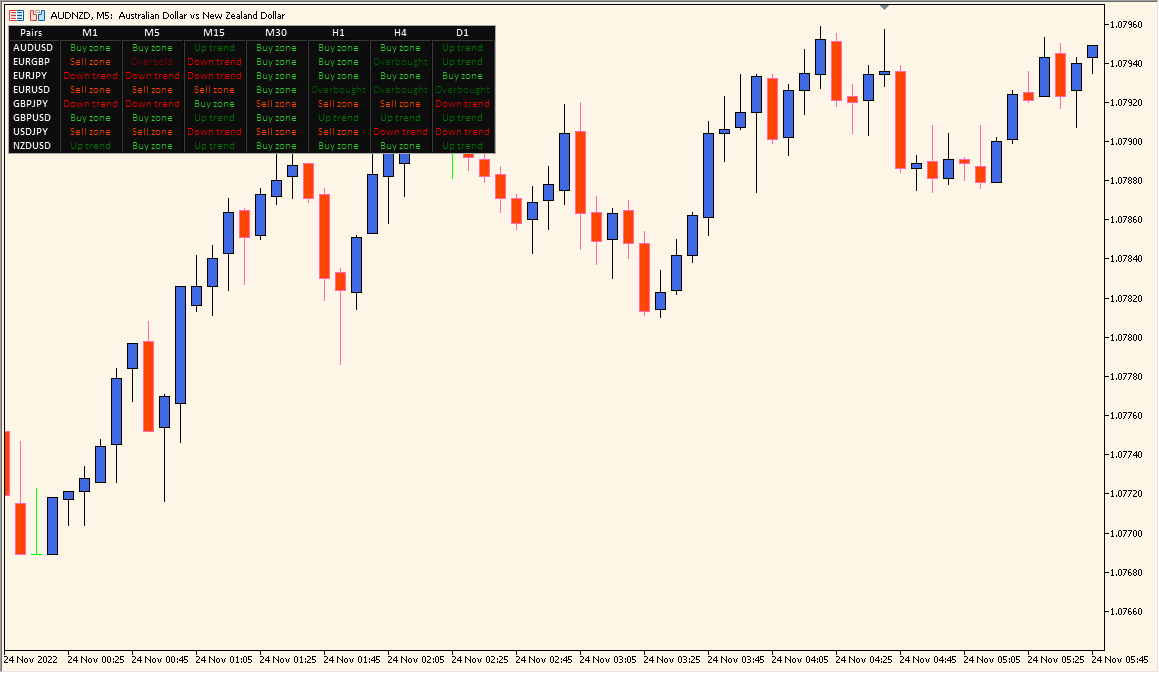The image size is (1159, 673).
Task: Click the small triangle marker above the chart
Action: click(883, 6)
